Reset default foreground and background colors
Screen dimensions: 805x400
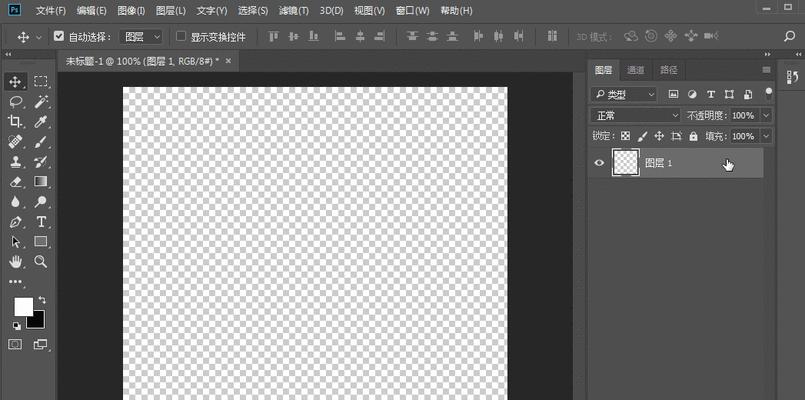point(16,326)
